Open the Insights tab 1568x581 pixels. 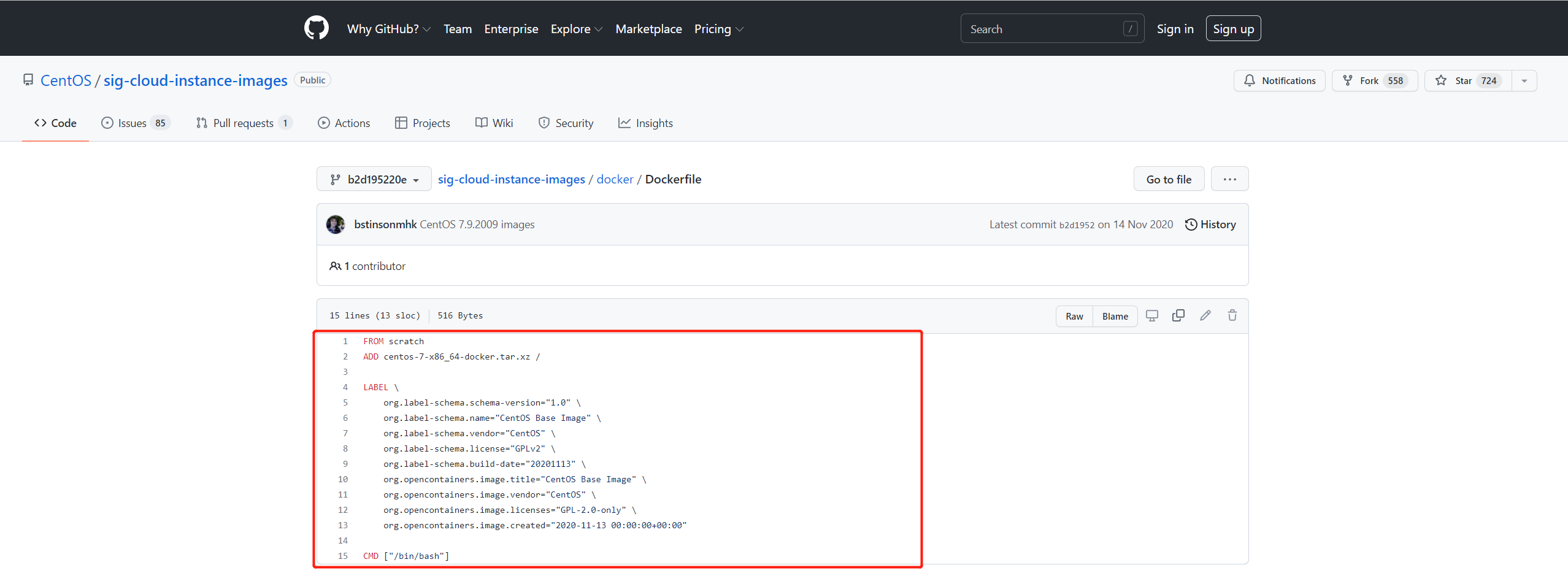(x=645, y=123)
